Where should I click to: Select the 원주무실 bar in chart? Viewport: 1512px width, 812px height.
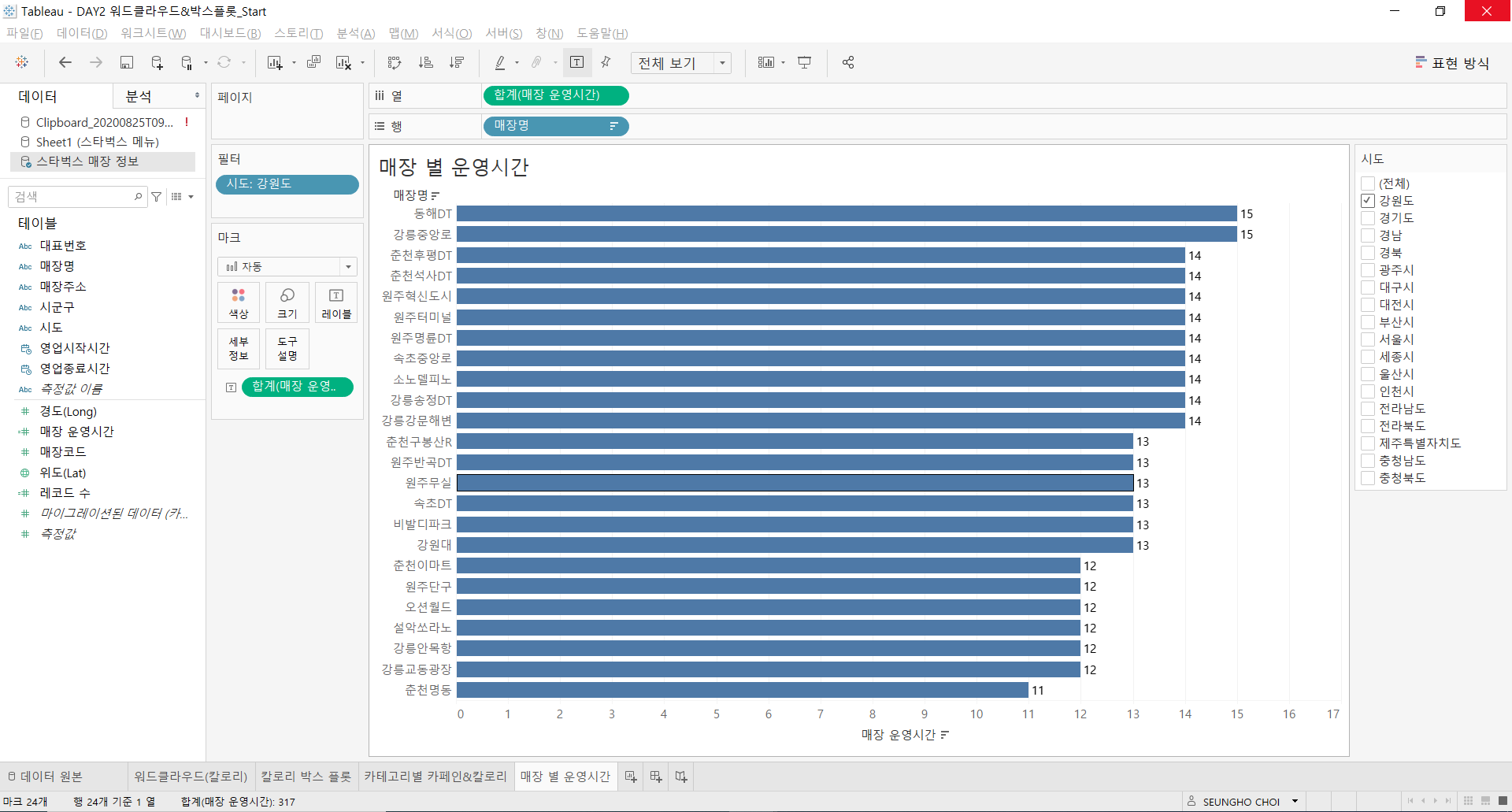click(795, 483)
